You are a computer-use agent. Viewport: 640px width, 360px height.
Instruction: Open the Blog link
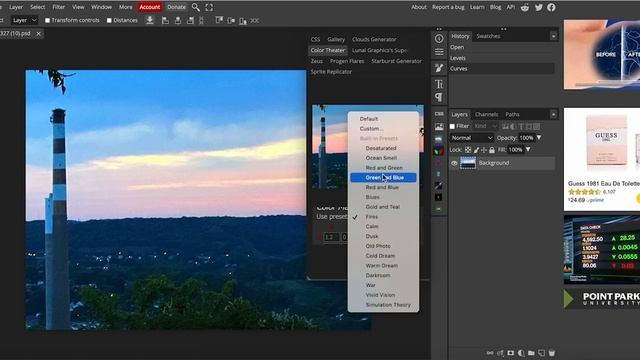tap(495, 7)
